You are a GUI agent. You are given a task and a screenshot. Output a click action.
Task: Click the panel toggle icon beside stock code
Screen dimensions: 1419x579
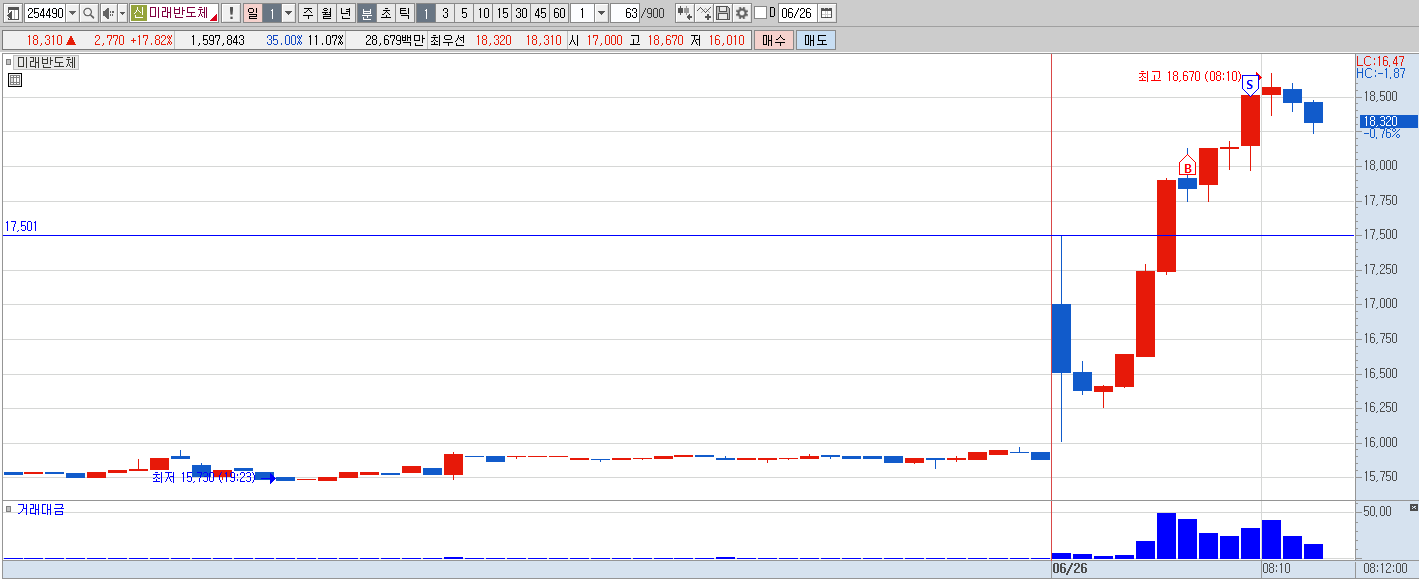[12, 13]
